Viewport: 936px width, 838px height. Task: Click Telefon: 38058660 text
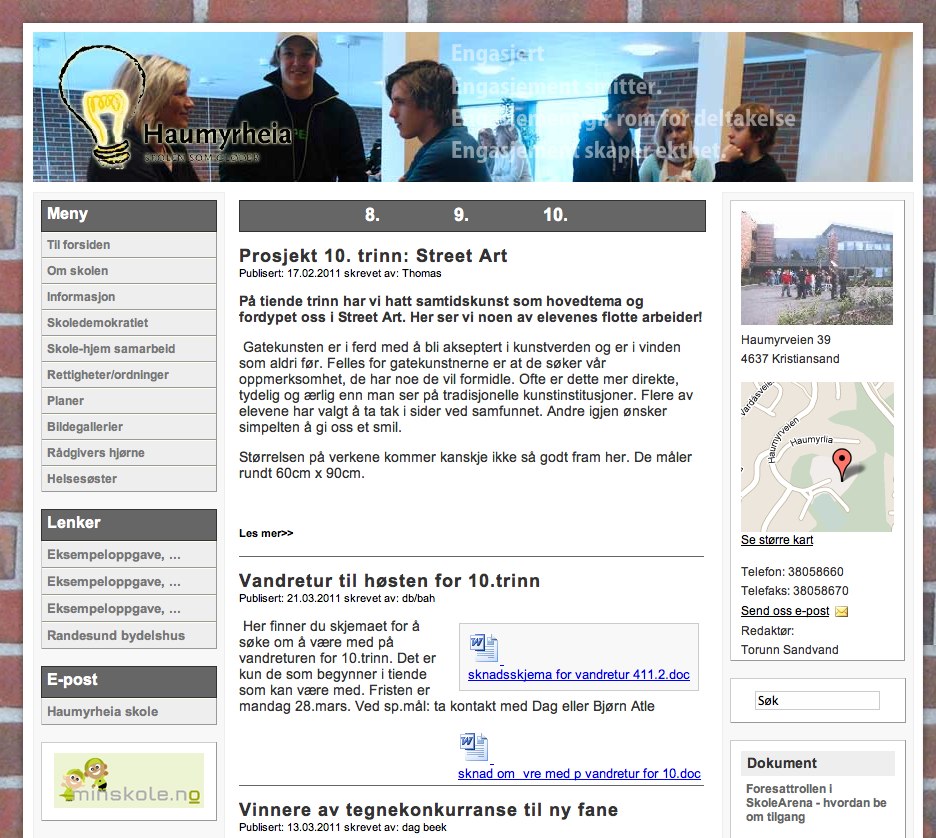coord(792,572)
